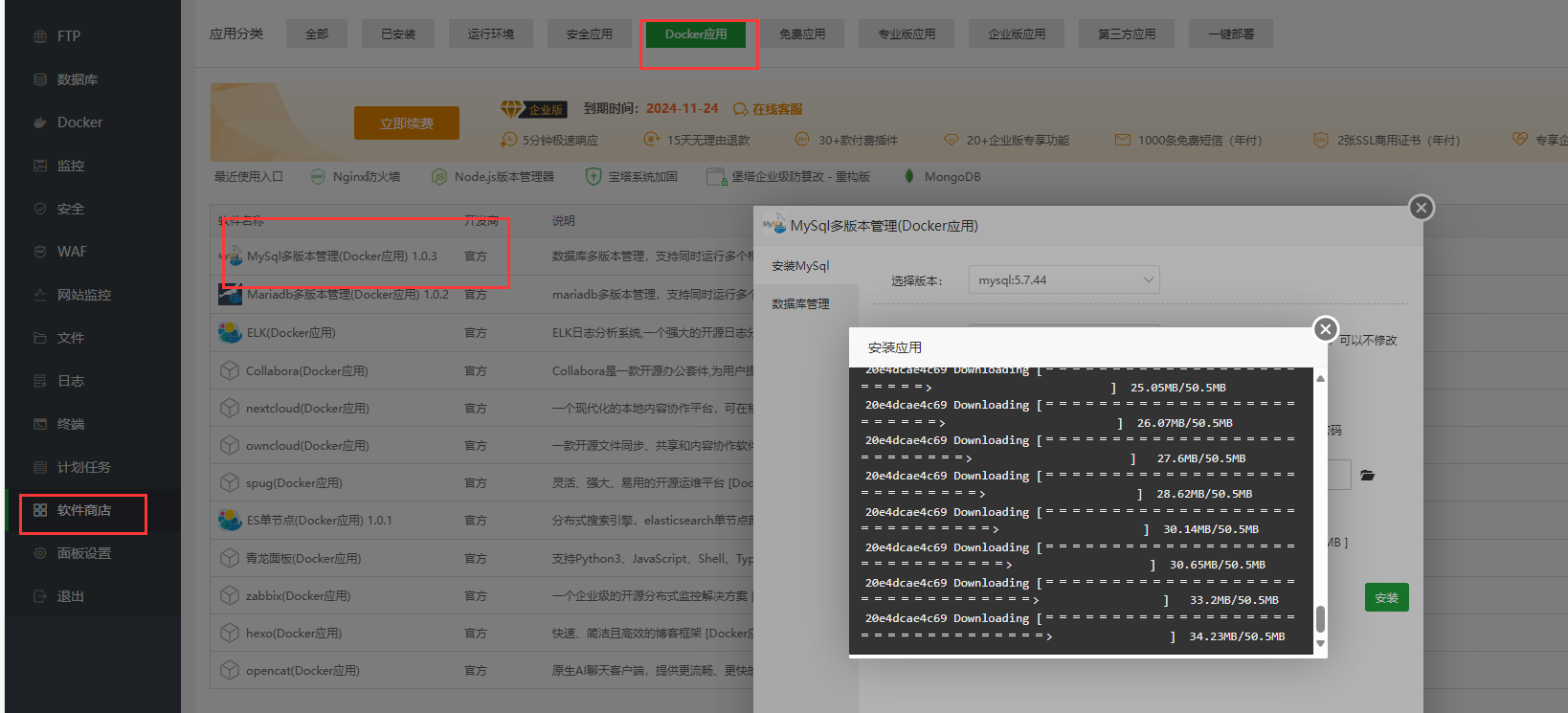This screenshot has height=713, width=1568.
Task: Click 青龙面板(Docker应用) cube icon
Action: (230, 558)
